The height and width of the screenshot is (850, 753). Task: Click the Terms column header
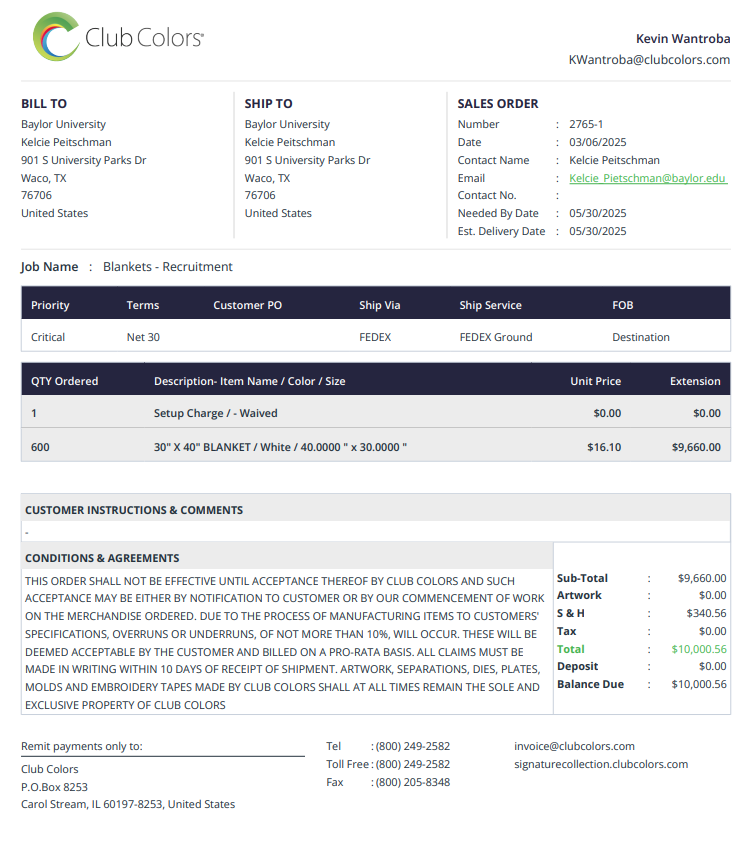tap(143, 305)
